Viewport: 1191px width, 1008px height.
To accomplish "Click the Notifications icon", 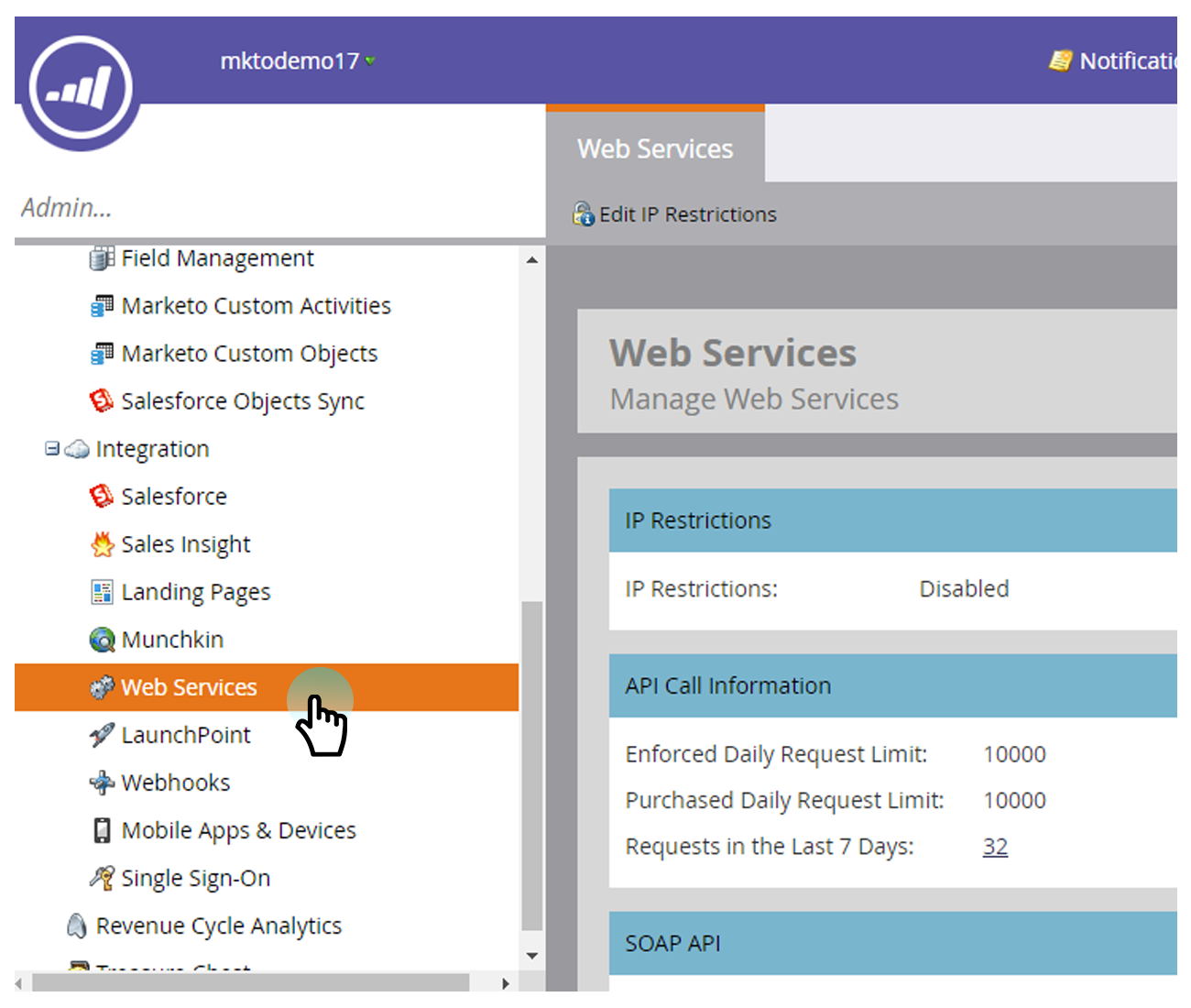I will (1060, 61).
